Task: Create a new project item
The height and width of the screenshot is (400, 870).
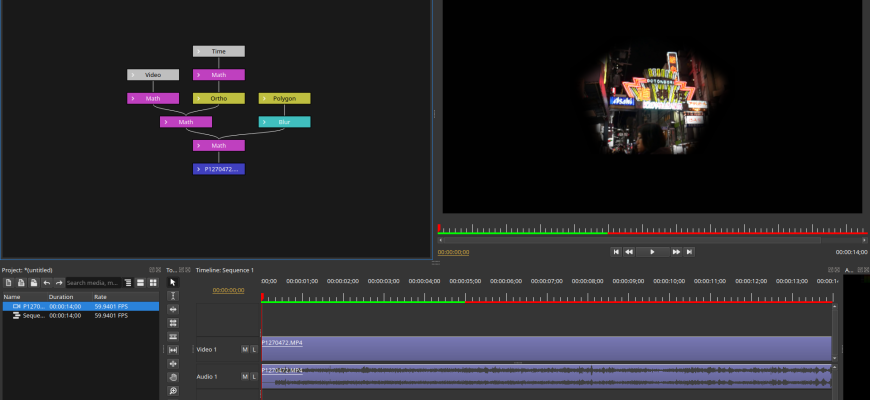Action: click(8, 283)
